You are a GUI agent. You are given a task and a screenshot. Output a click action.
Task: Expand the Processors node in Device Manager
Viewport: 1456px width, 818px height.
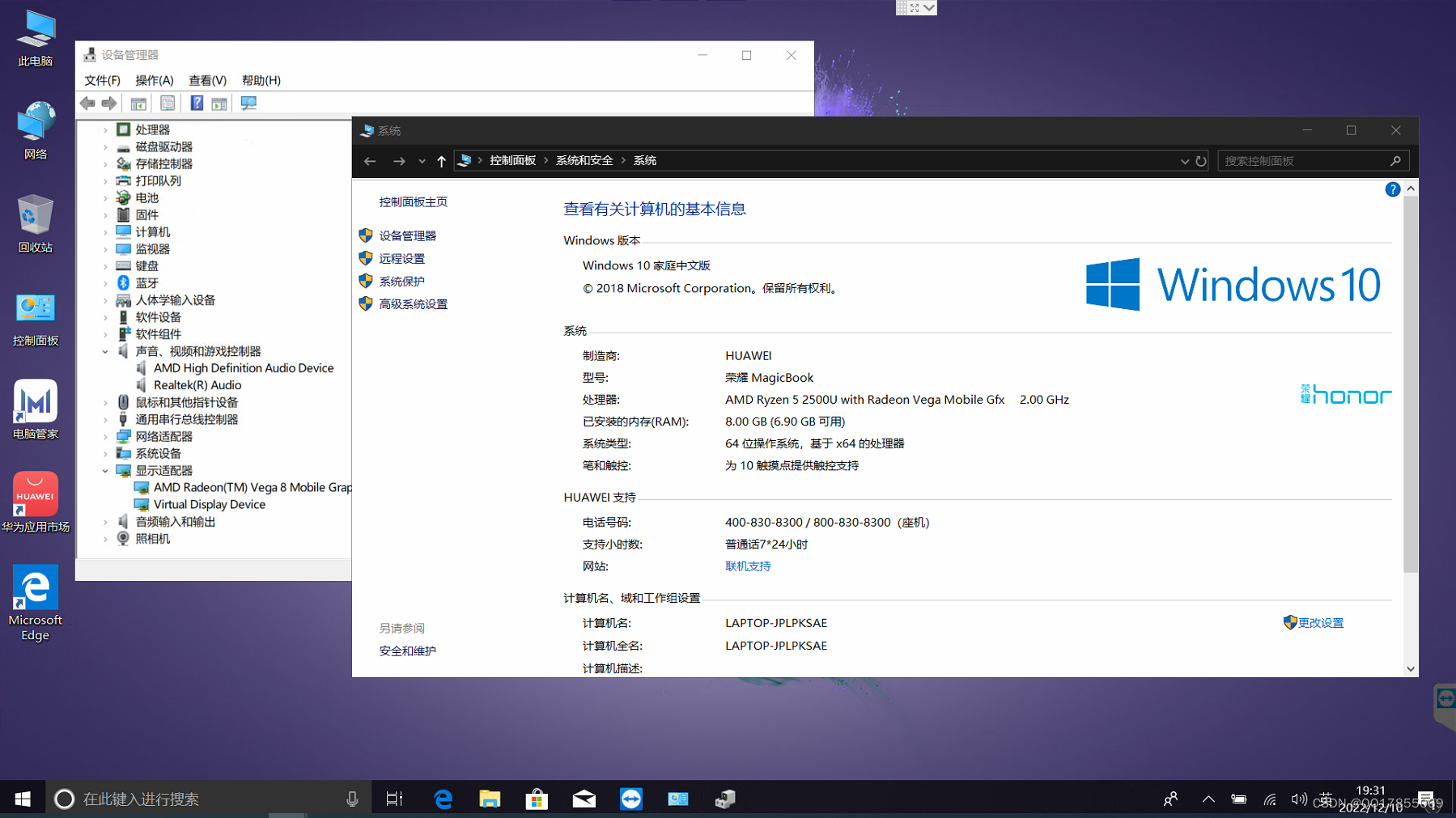tap(105, 129)
